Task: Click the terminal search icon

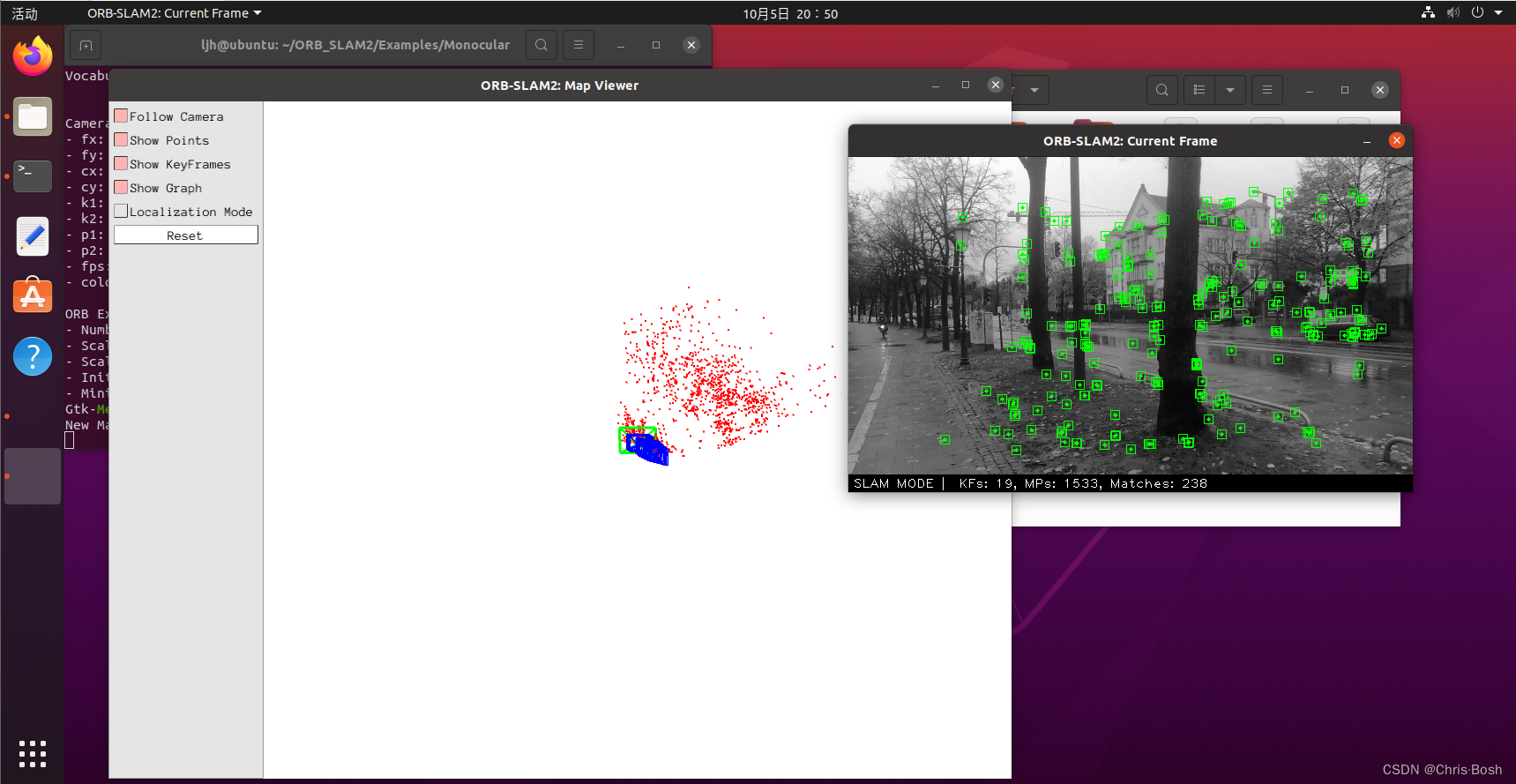Action: click(x=541, y=45)
